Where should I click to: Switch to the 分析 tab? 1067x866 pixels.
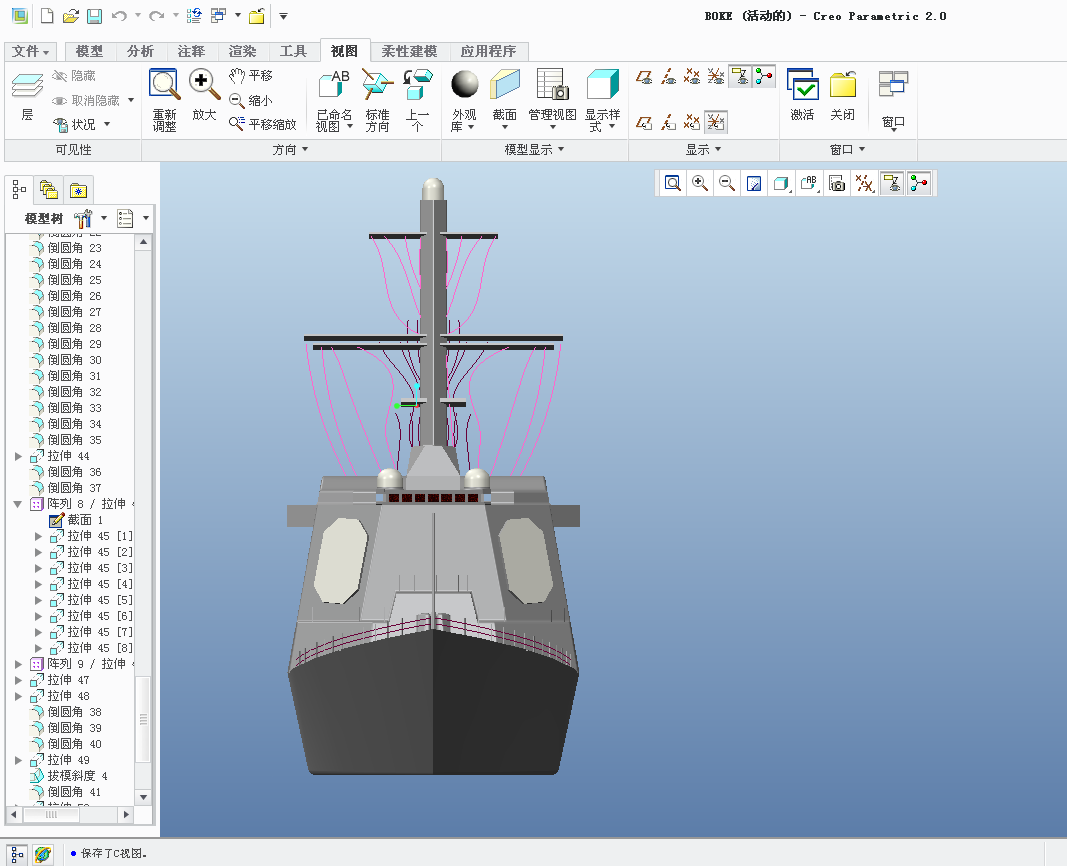tap(140, 51)
